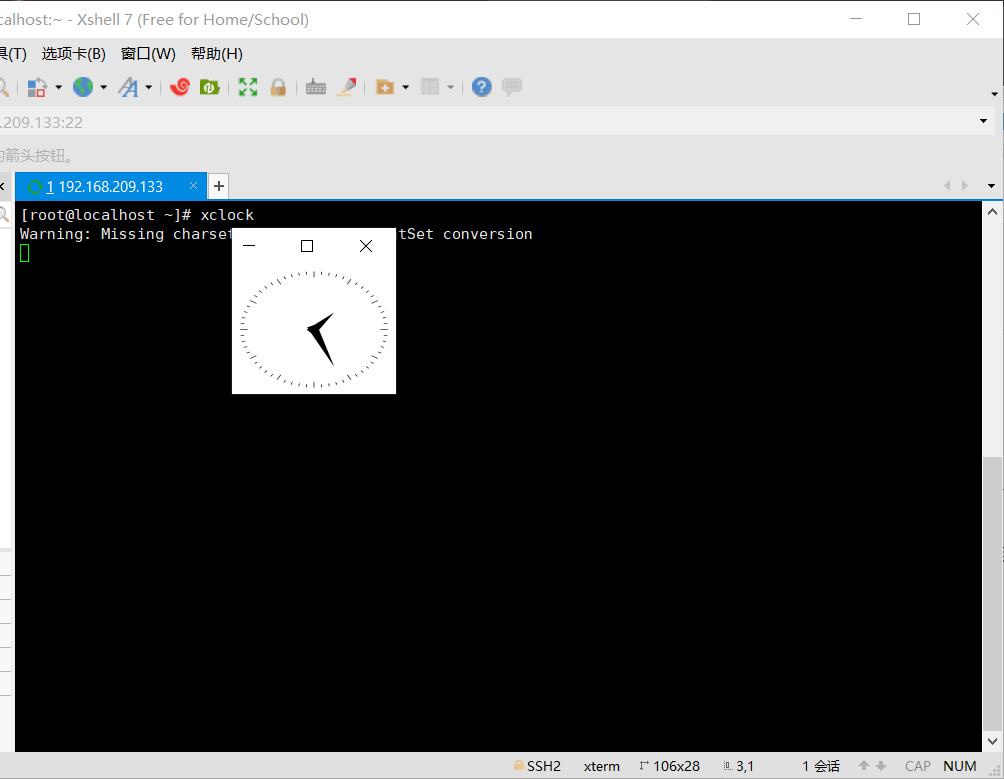
Task: Minimize the xclock window
Action: click(x=249, y=246)
